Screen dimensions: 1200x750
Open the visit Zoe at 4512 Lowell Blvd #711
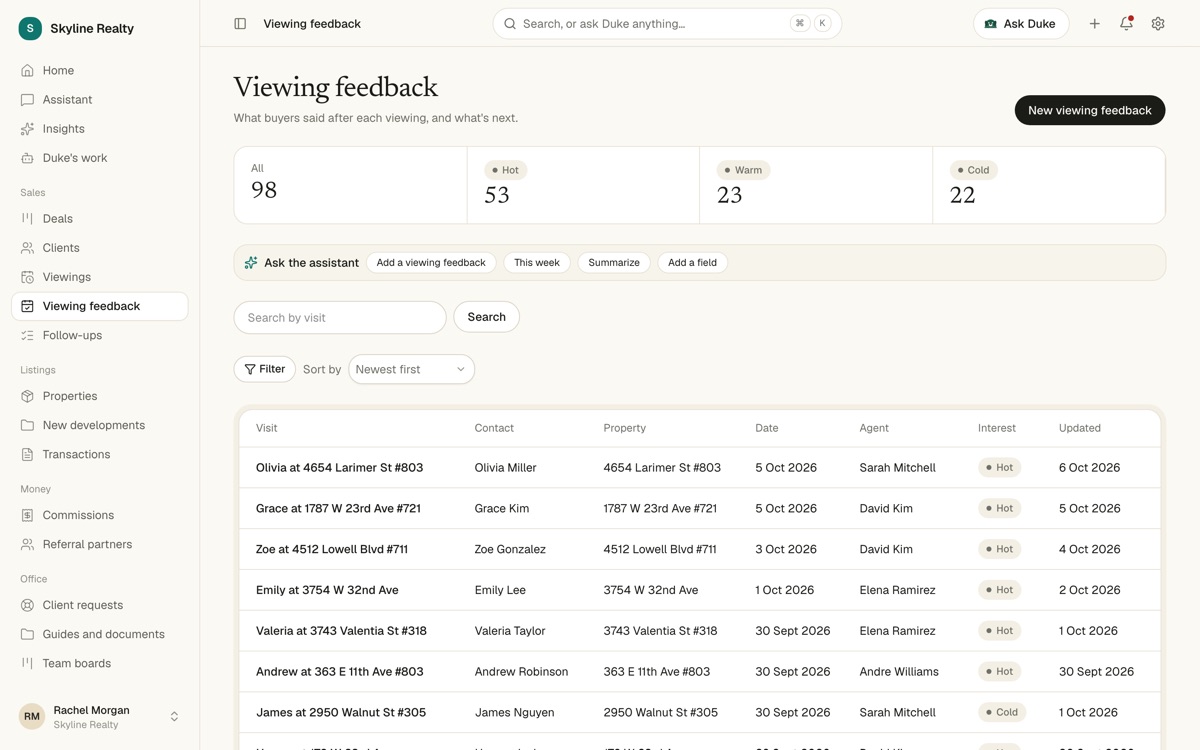coord(332,549)
